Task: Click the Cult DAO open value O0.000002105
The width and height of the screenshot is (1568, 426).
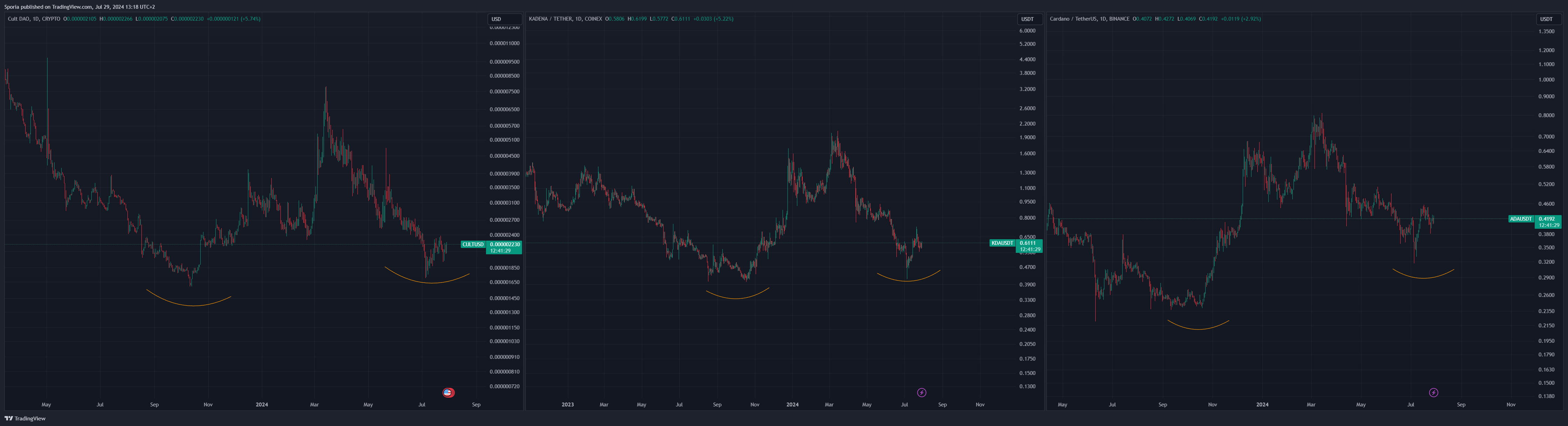Action: [x=80, y=19]
